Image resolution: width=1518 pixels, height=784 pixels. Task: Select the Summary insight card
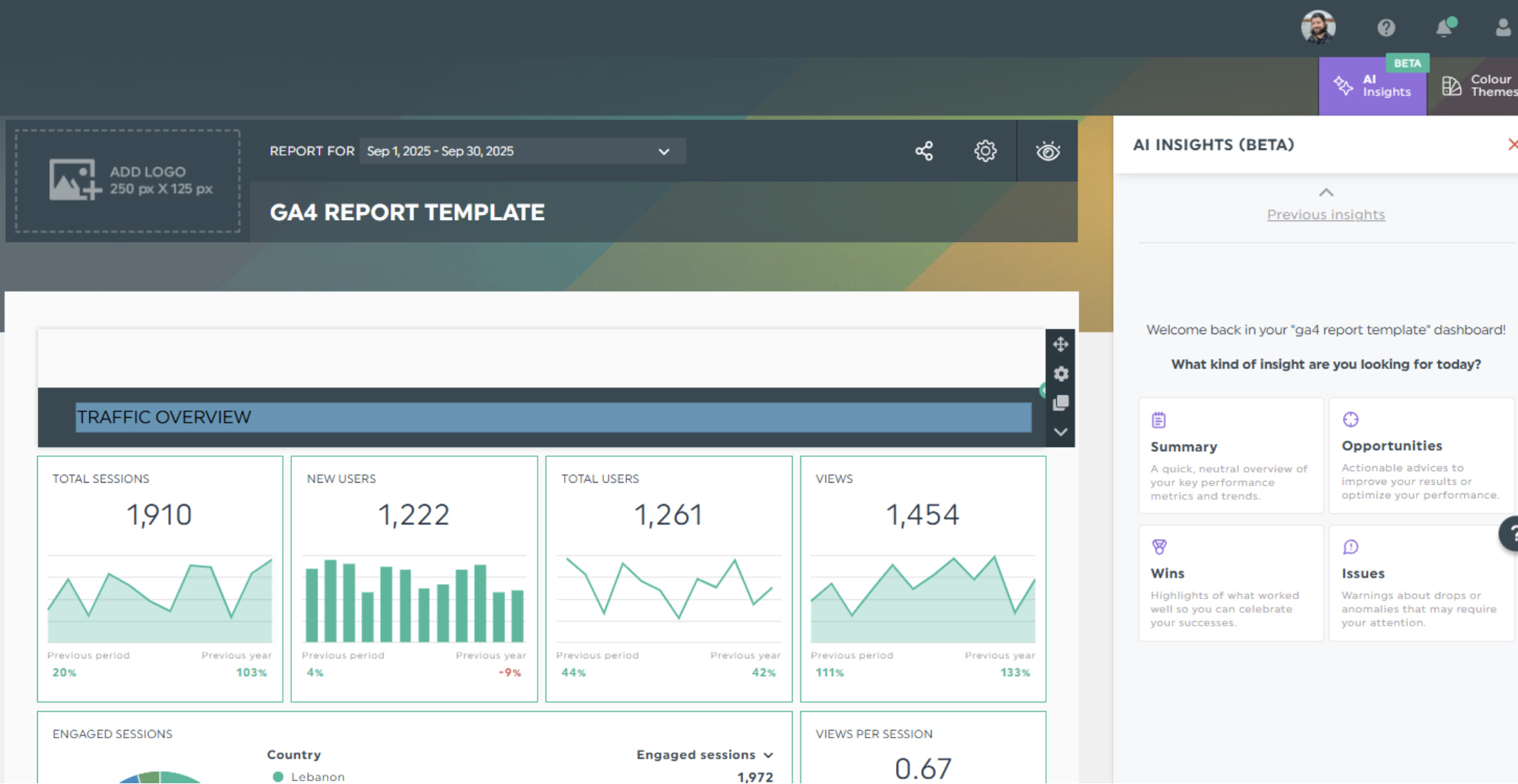(x=1230, y=456)
